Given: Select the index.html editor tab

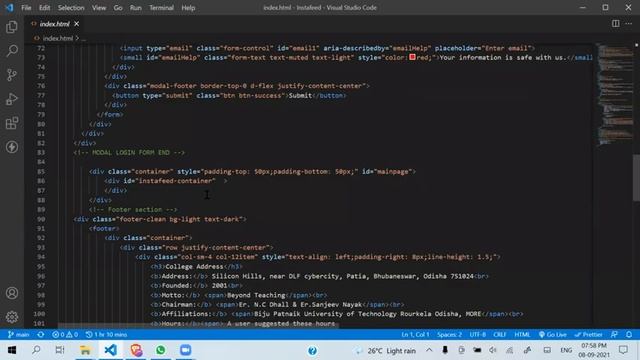Looking at the screenshot, I should [55, 24].
